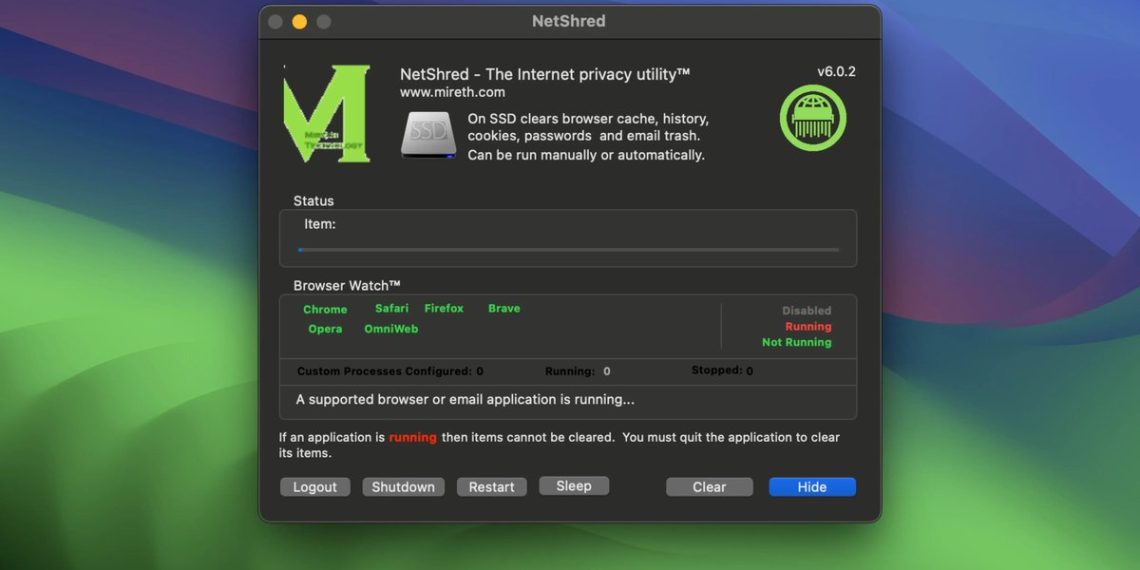
Task: Select Firefox in Browser Watch
Action: [443, 309]
